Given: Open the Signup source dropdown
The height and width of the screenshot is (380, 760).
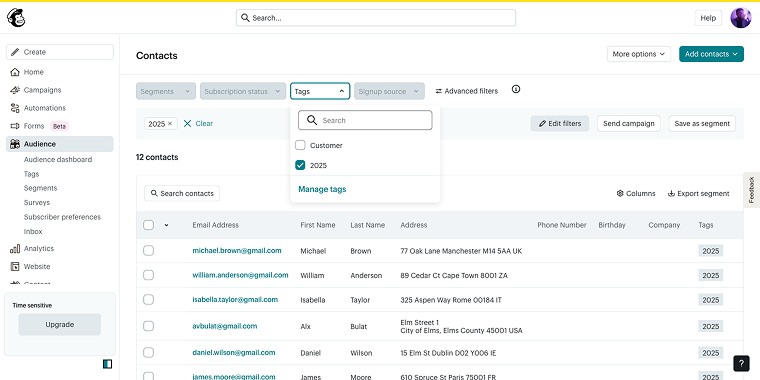Looking at the screenshot, I should (389, 91).
